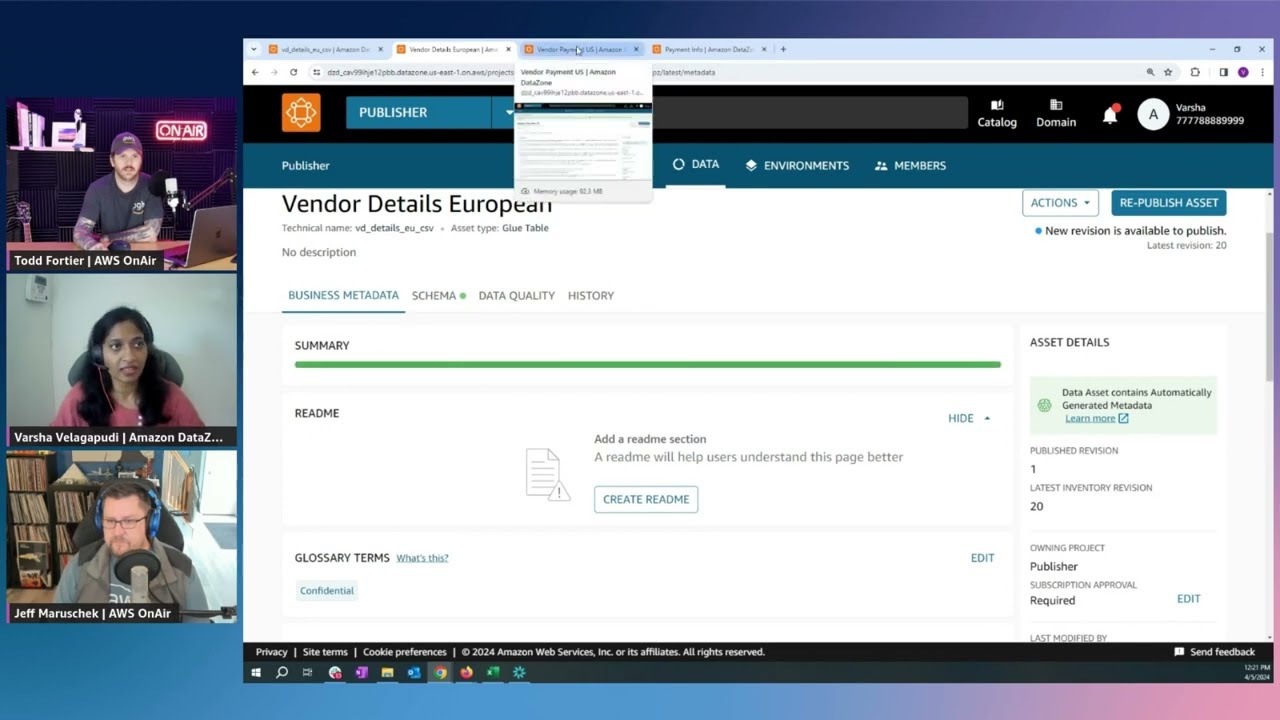Click the Send feedback link text

tap(1222, 652)
